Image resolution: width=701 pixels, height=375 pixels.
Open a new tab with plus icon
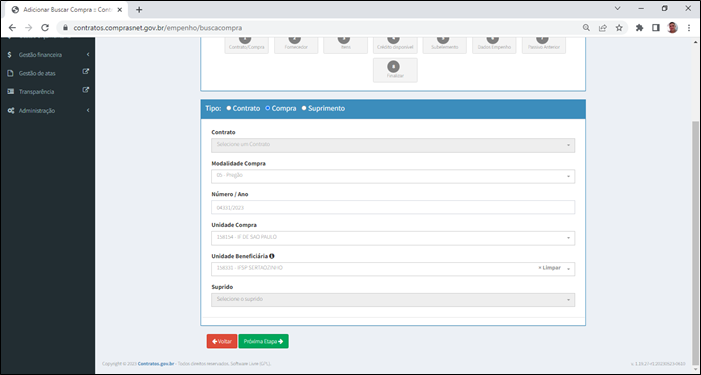139,9
